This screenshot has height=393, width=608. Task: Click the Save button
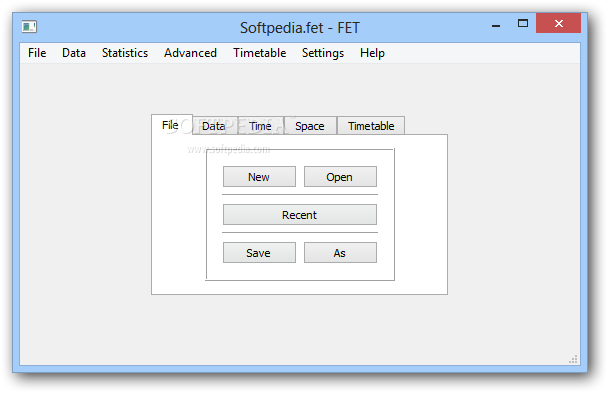coord(259,253)
